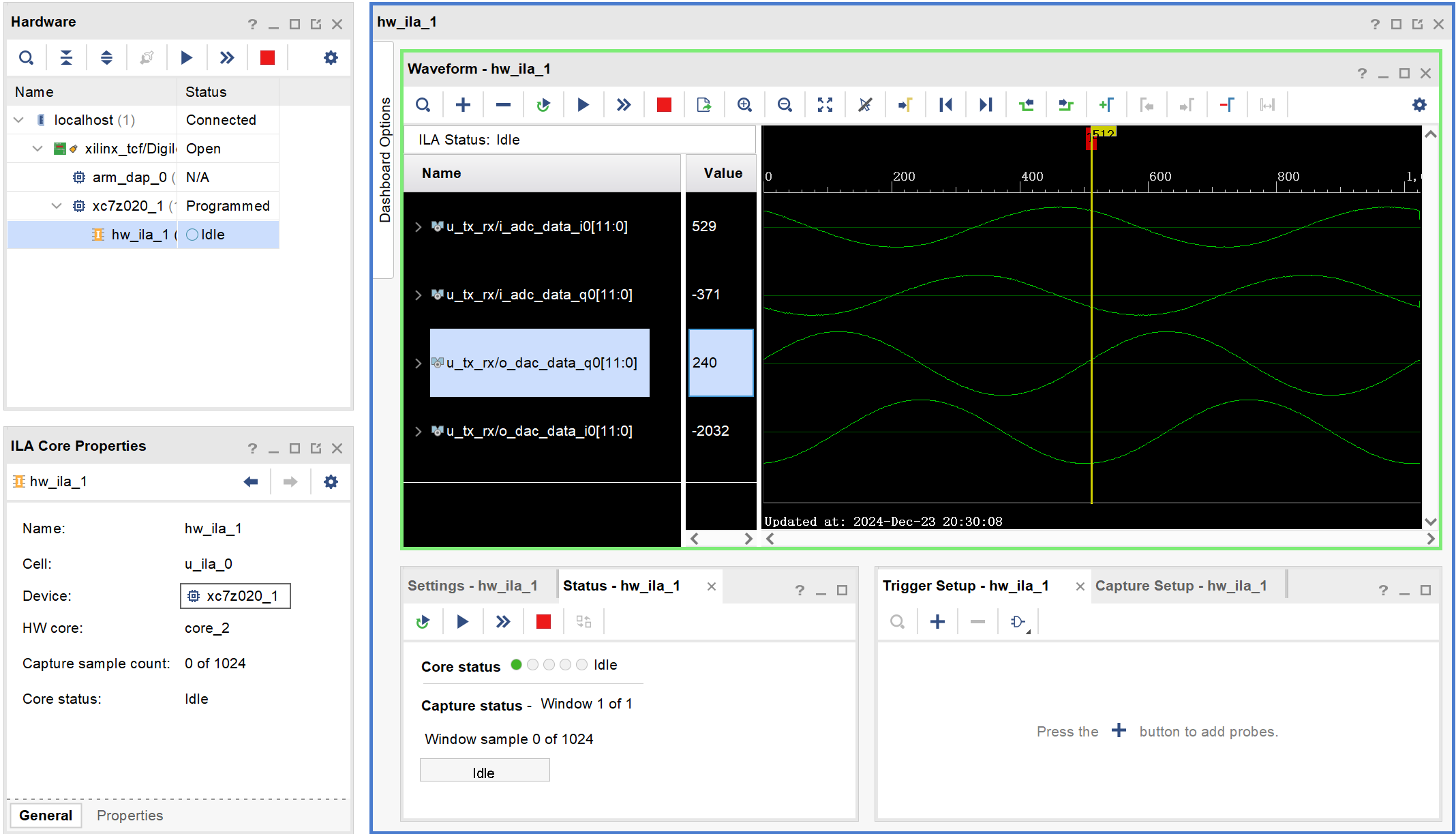Image resolution: width=1456 pixels, height=834 pixels.
Task: Open the General tab in ILA Core Properties
Action: click(x=46, y=816)
